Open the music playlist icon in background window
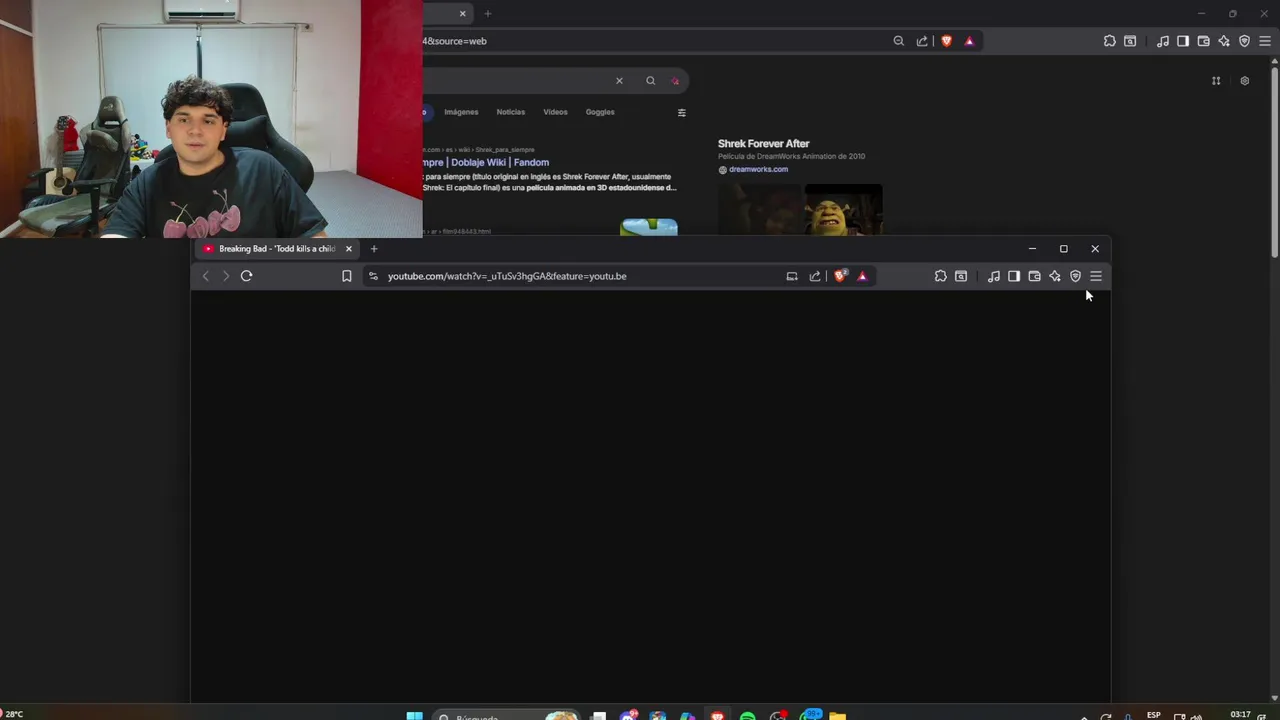This screenshot has width=1280, height=720. (x=1163, y=41)
